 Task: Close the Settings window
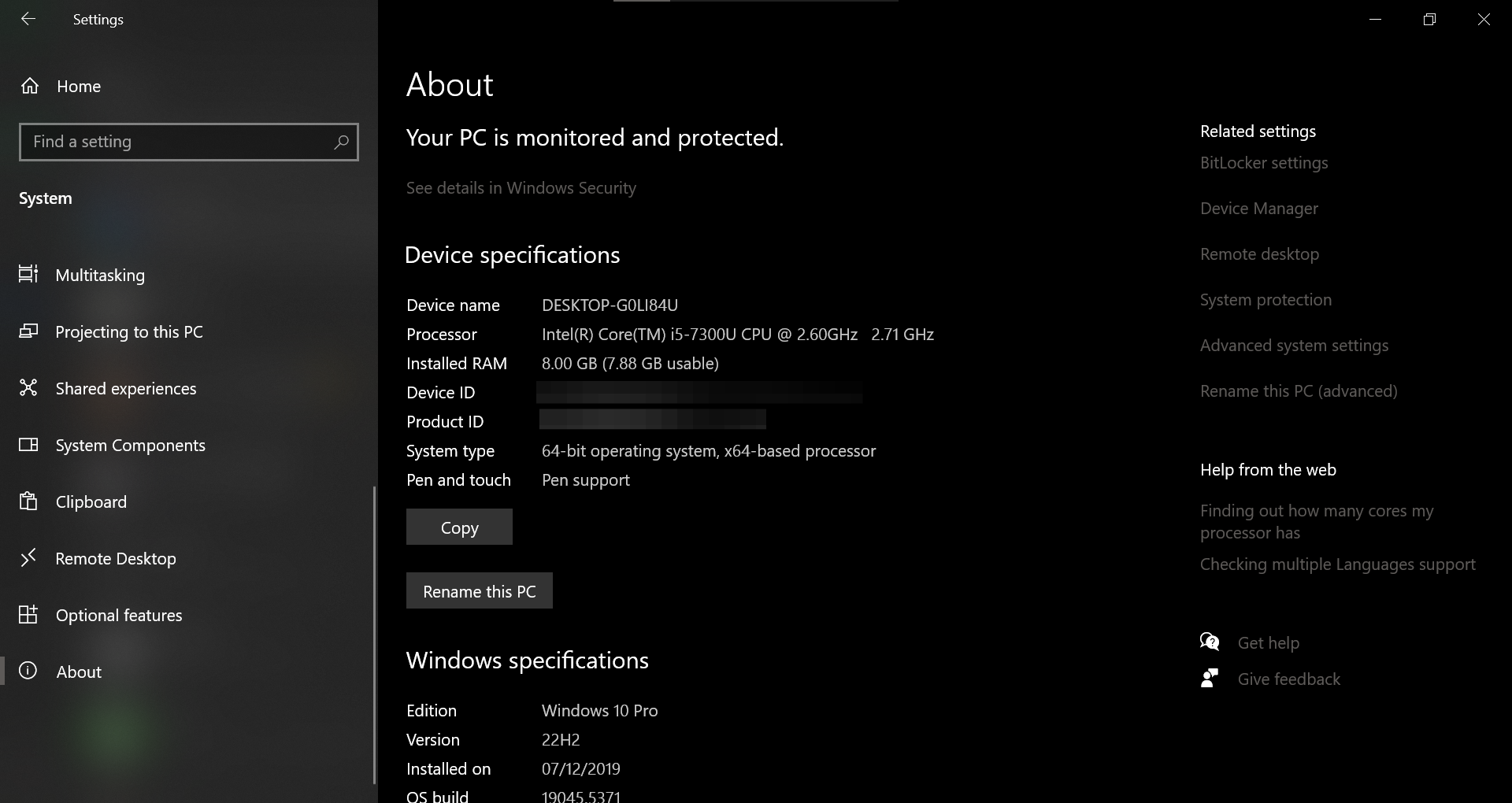tap(1484, 19)
